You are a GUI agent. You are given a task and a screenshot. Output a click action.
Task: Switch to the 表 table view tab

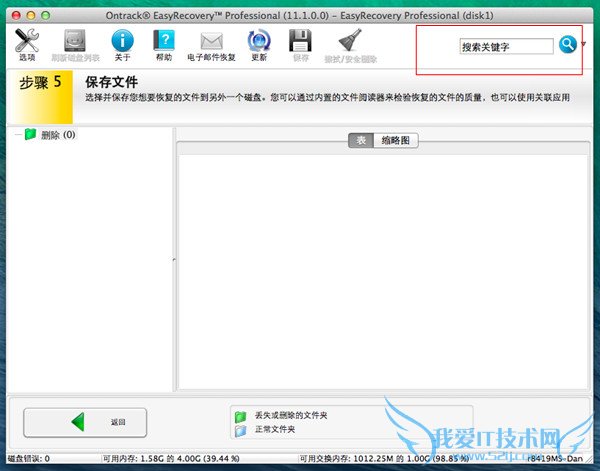pos(361,140)
